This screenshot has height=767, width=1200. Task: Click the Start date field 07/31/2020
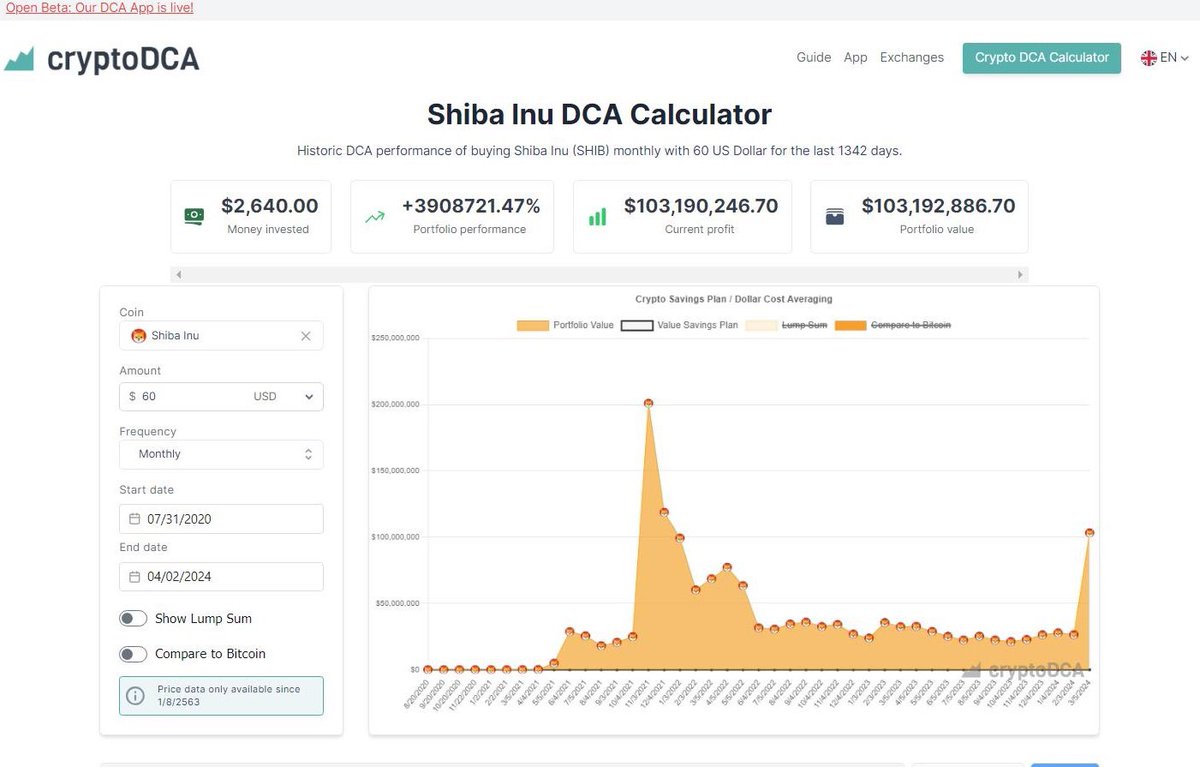tap(221, 519)
